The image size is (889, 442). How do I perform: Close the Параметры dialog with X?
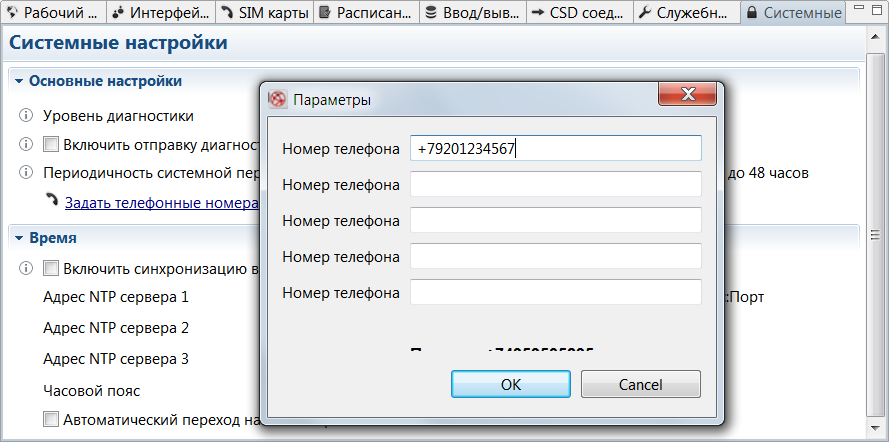(688, 94)
